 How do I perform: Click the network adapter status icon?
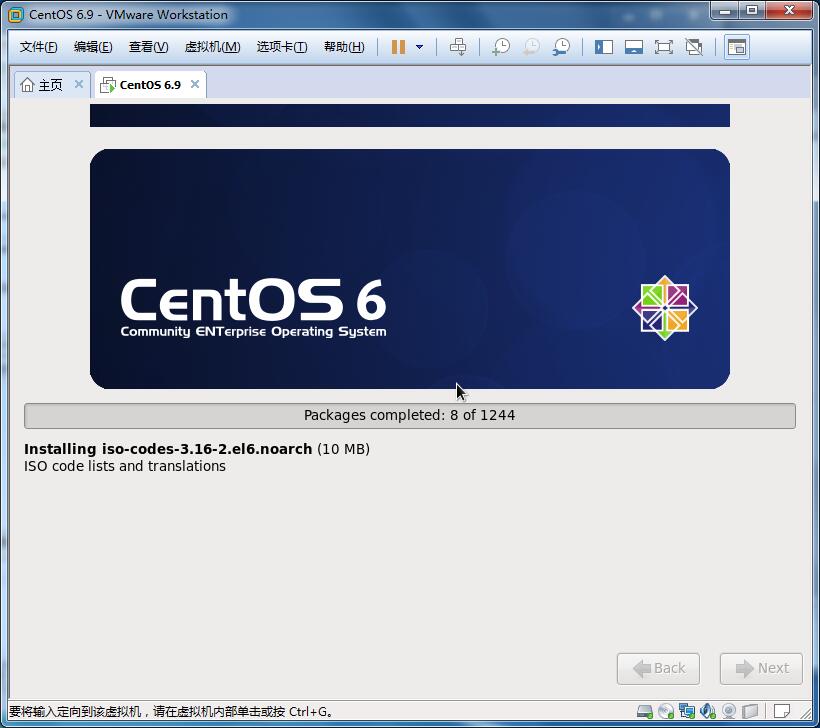tap(687, 711)
